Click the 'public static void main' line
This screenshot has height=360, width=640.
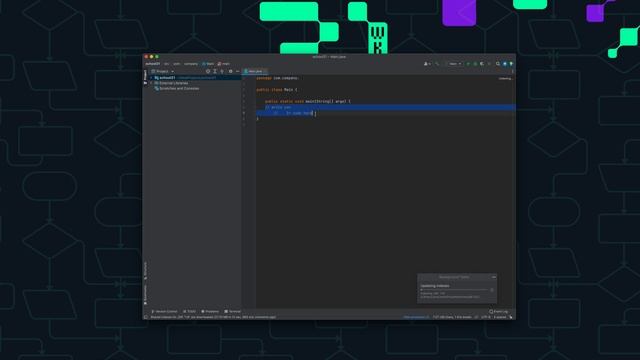click(x=308, y=101)
